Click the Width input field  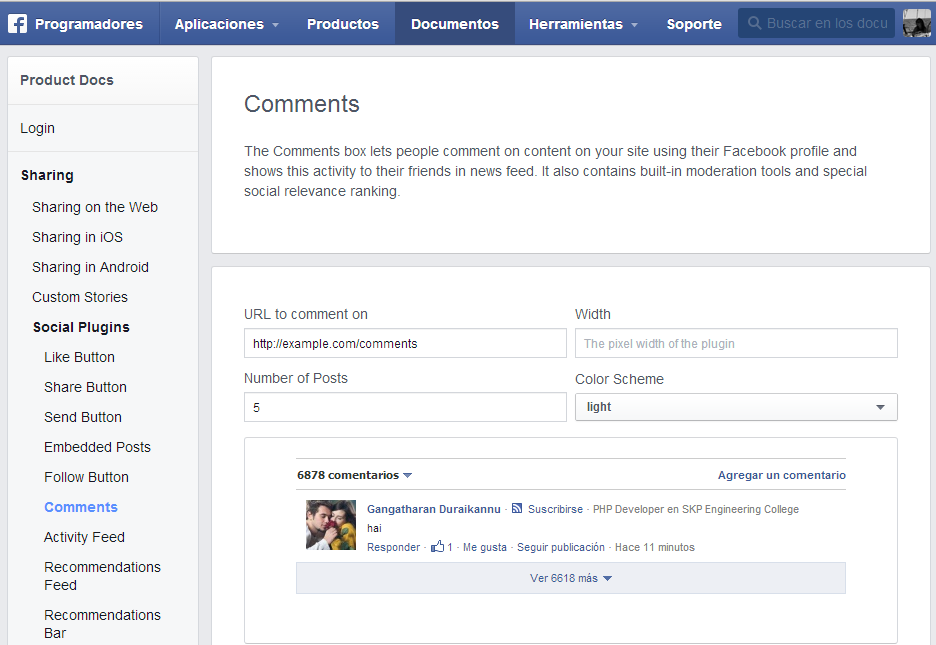(736, 343)
